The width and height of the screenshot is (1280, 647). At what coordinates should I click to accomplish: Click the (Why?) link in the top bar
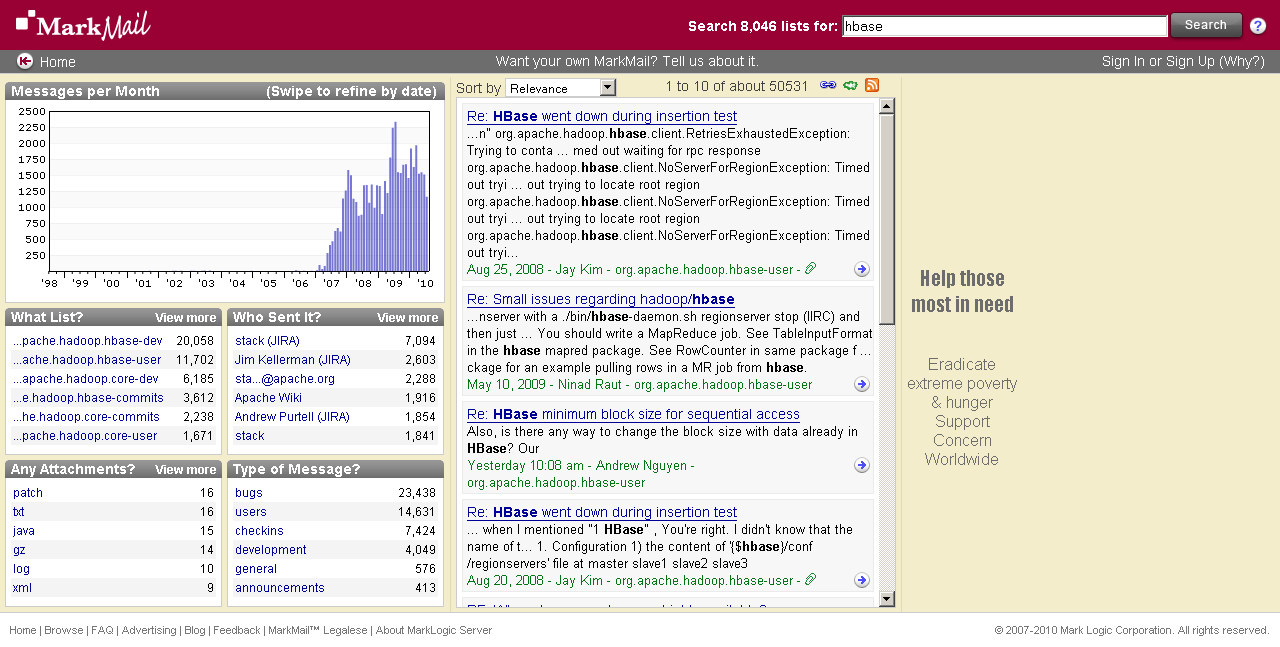point(1242,61)
